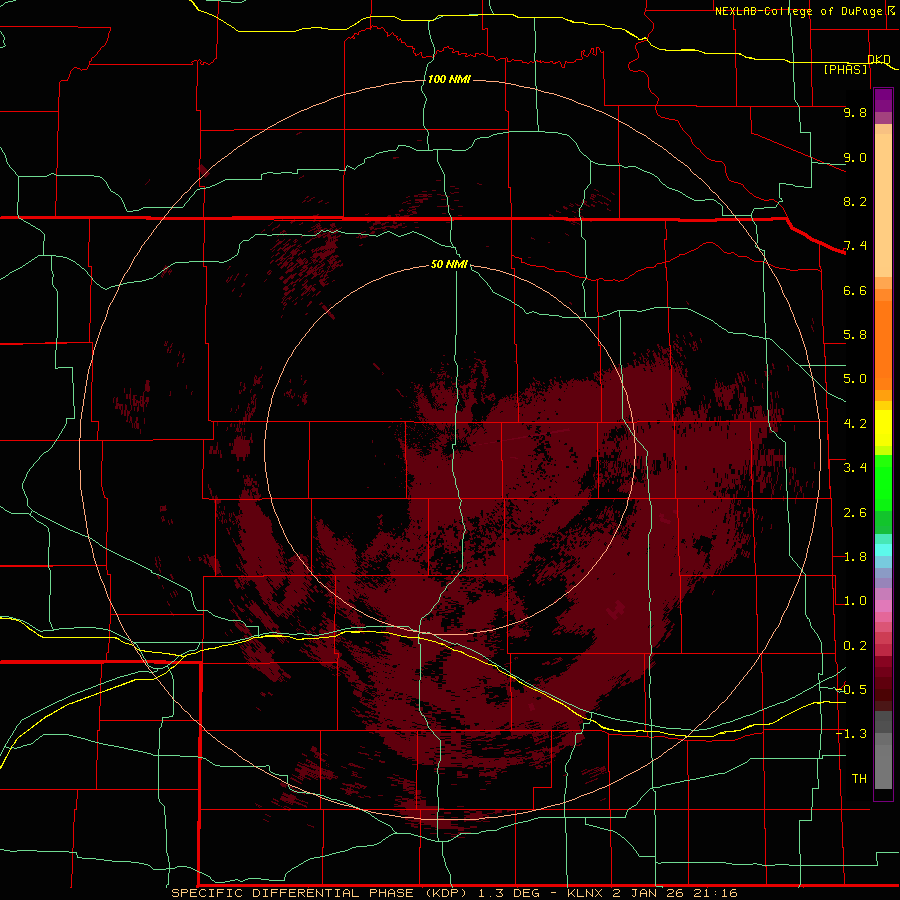
Task: Click the 9.8 scale value
Action: (x=855, y=113)
